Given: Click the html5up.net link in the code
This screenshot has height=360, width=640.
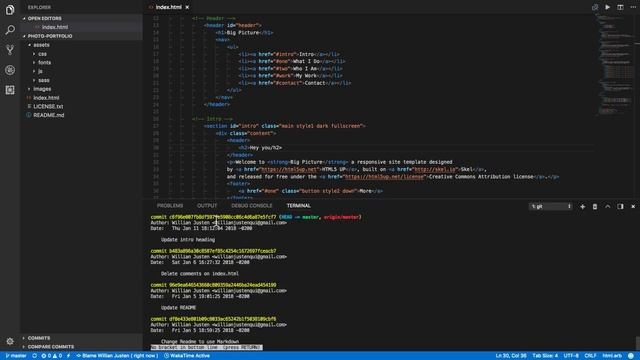Looking at the screenshot, I should tap(289, 169).
